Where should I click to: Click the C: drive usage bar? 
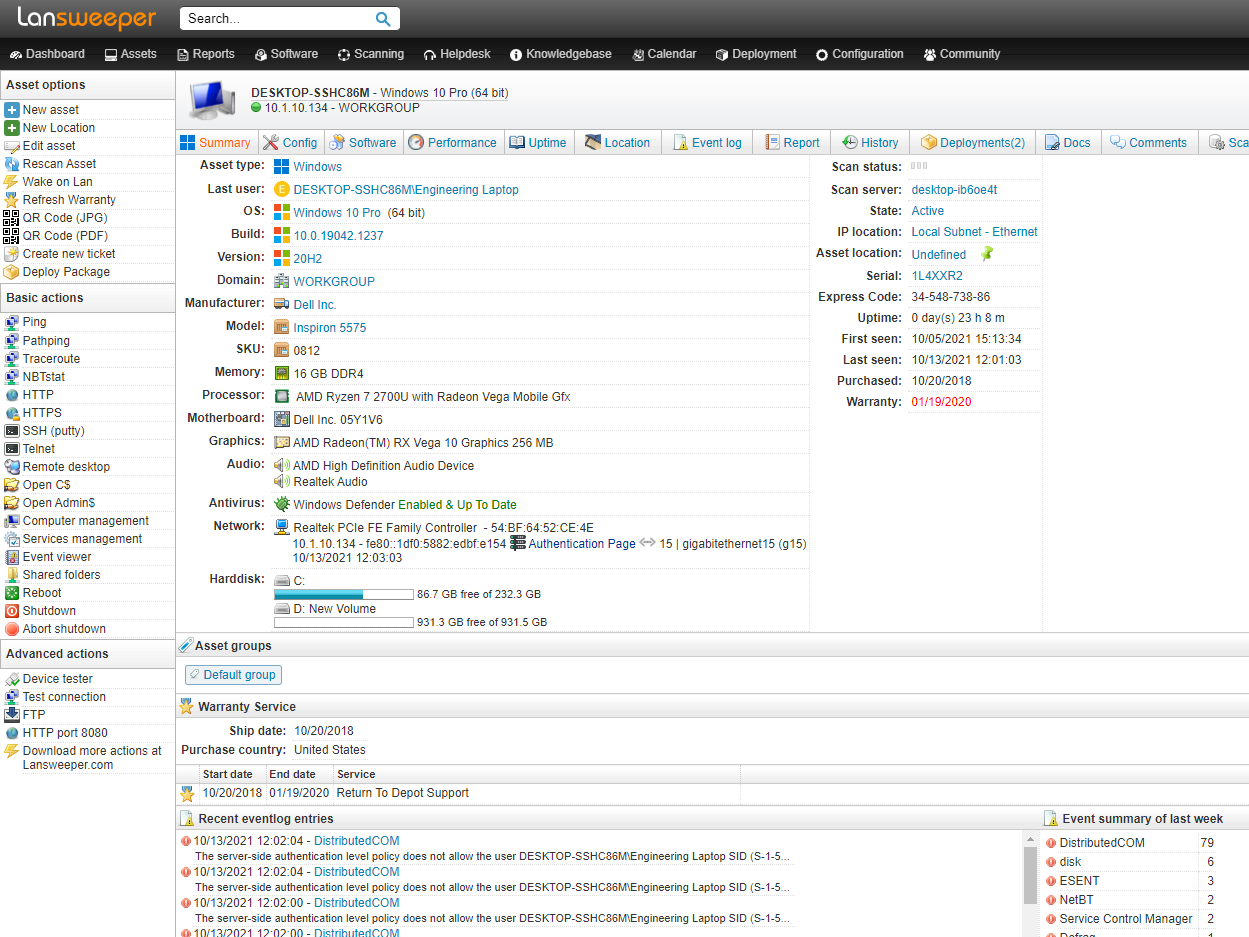[343, 594]
